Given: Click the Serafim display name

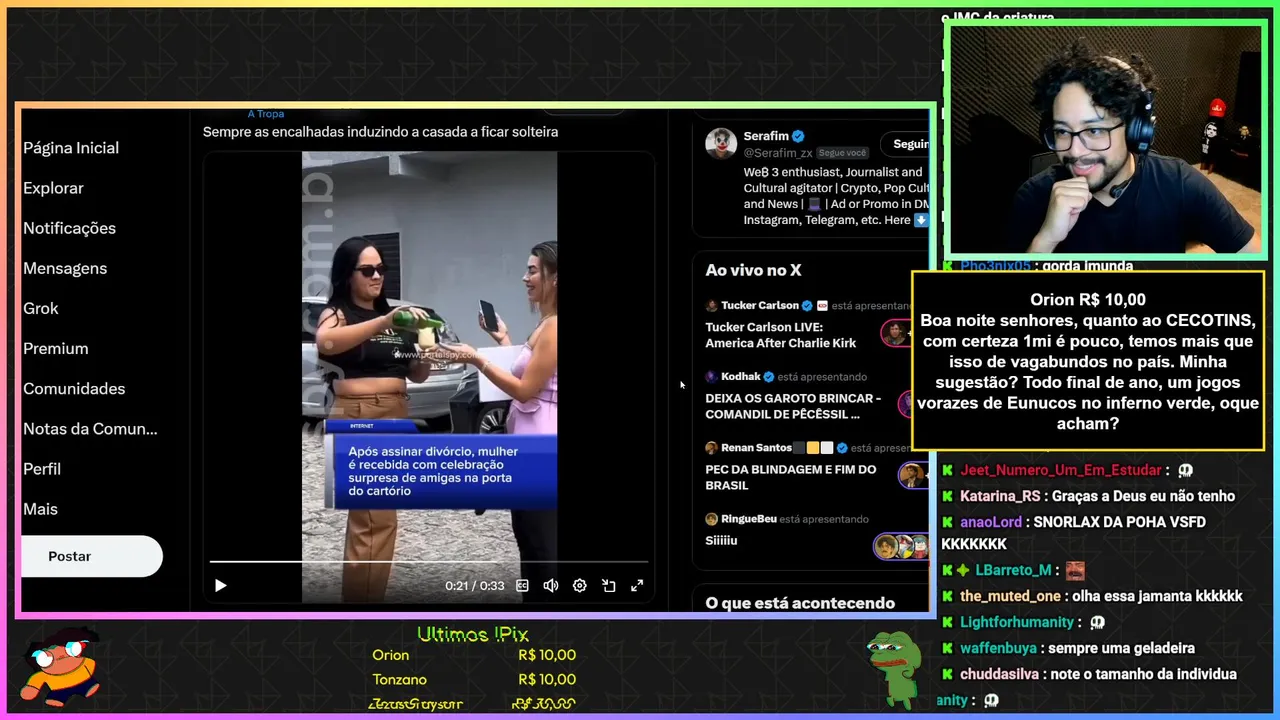Looking at the screenshot, I should pos(766,136).
